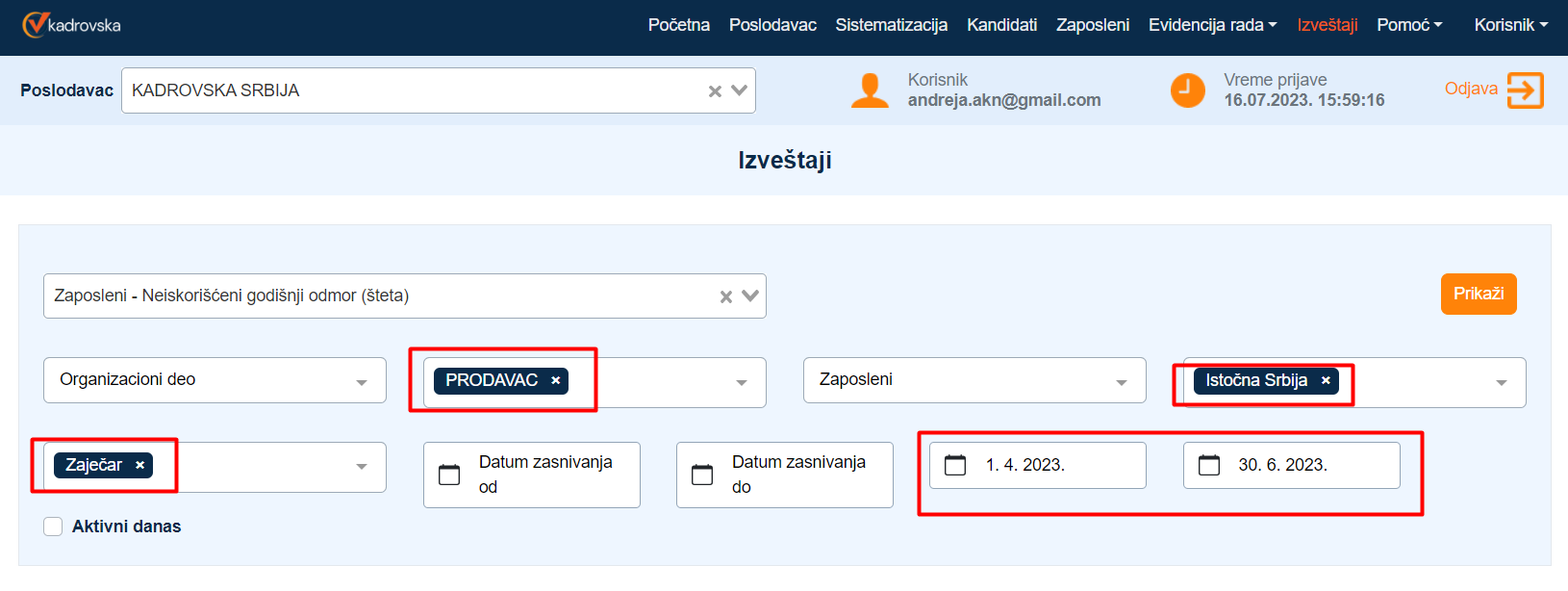Enable the Aktivni danas checkbox

click(x=53, y=527)
